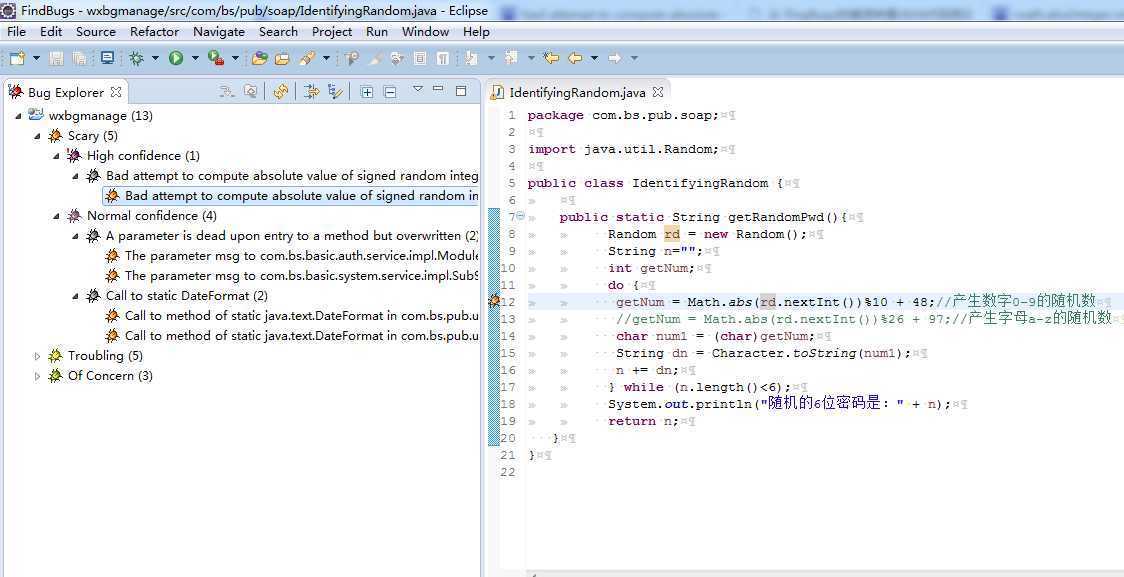Image resolution: width=1124 pixels, height=577 pixels.
Task: Select the Bug Explorer view tab
Action: (x=65, y=92)
